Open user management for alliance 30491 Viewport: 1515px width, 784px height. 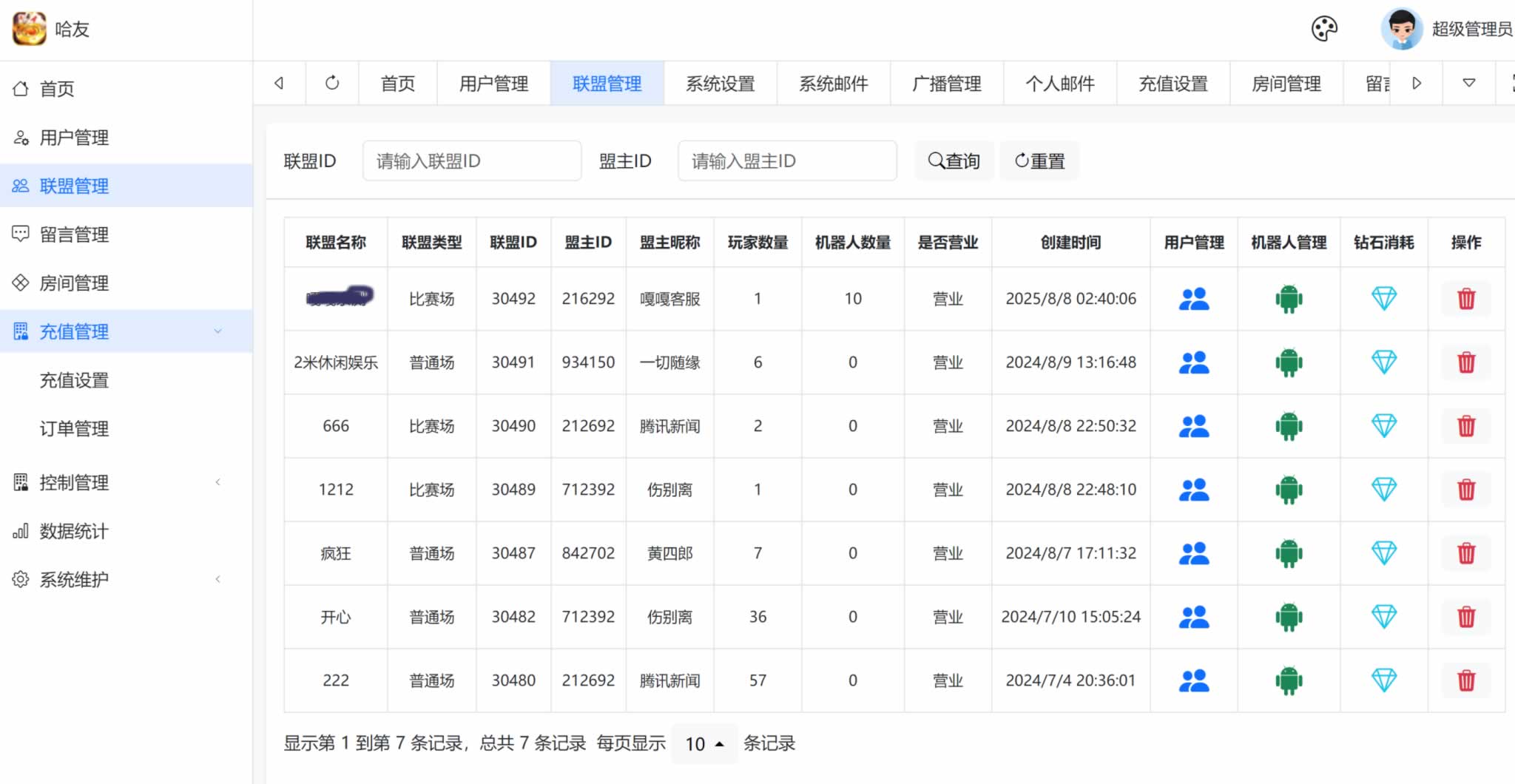(1193, 362)
